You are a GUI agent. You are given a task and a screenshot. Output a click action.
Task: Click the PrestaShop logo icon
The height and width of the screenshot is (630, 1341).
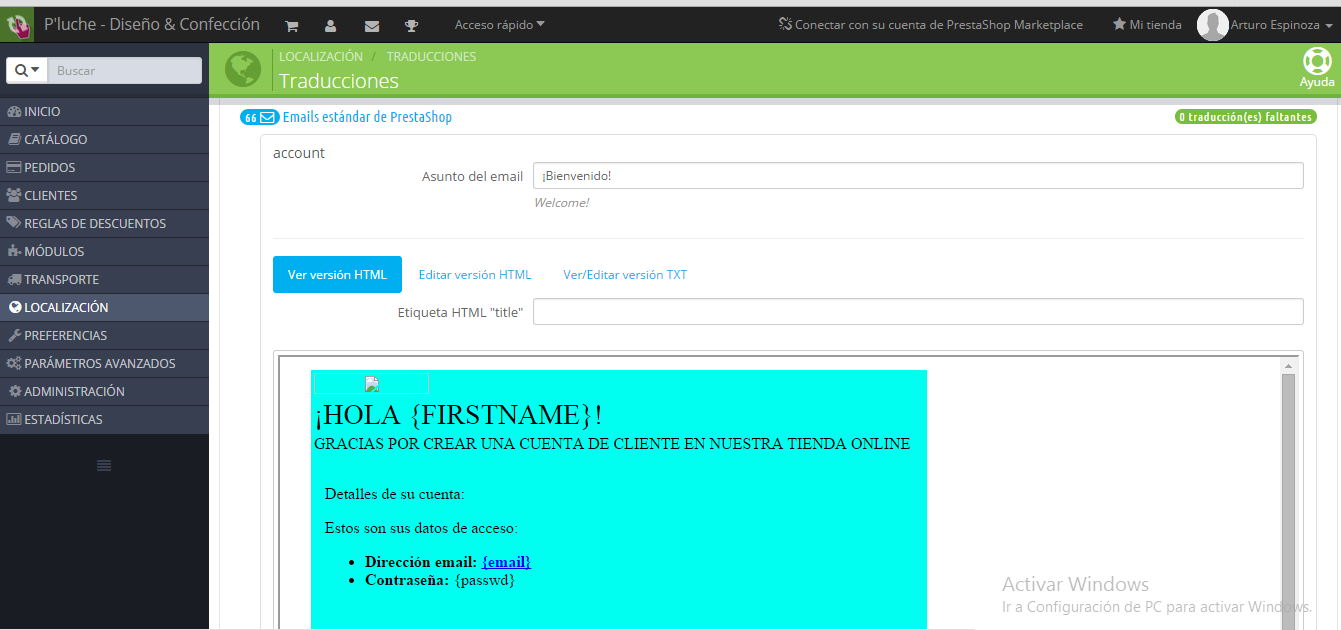coord(17,25)
